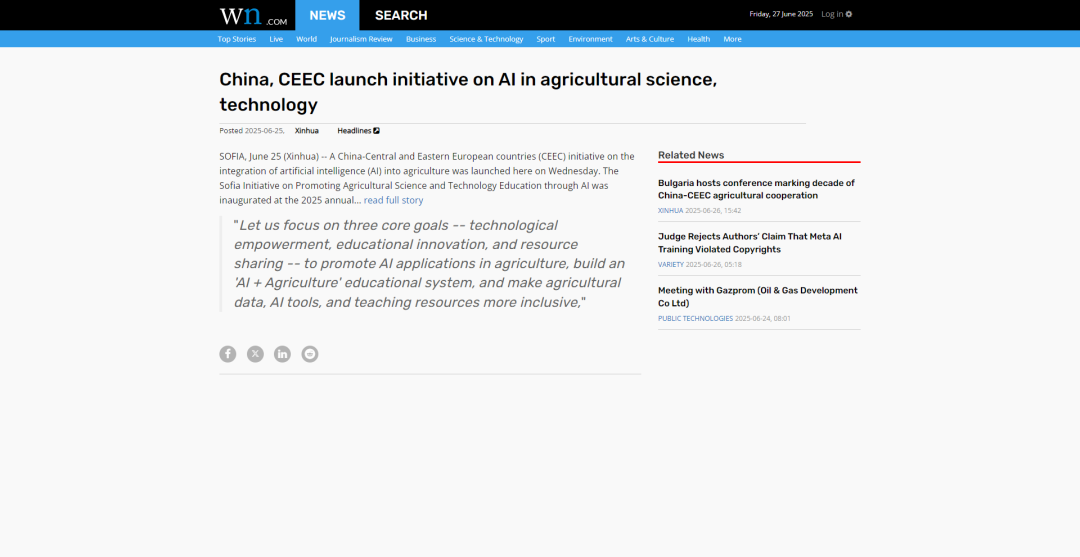Switch to the SEARCH tab
The width and height of the screenshot is (1080, 557).
[x=401, y=15]
